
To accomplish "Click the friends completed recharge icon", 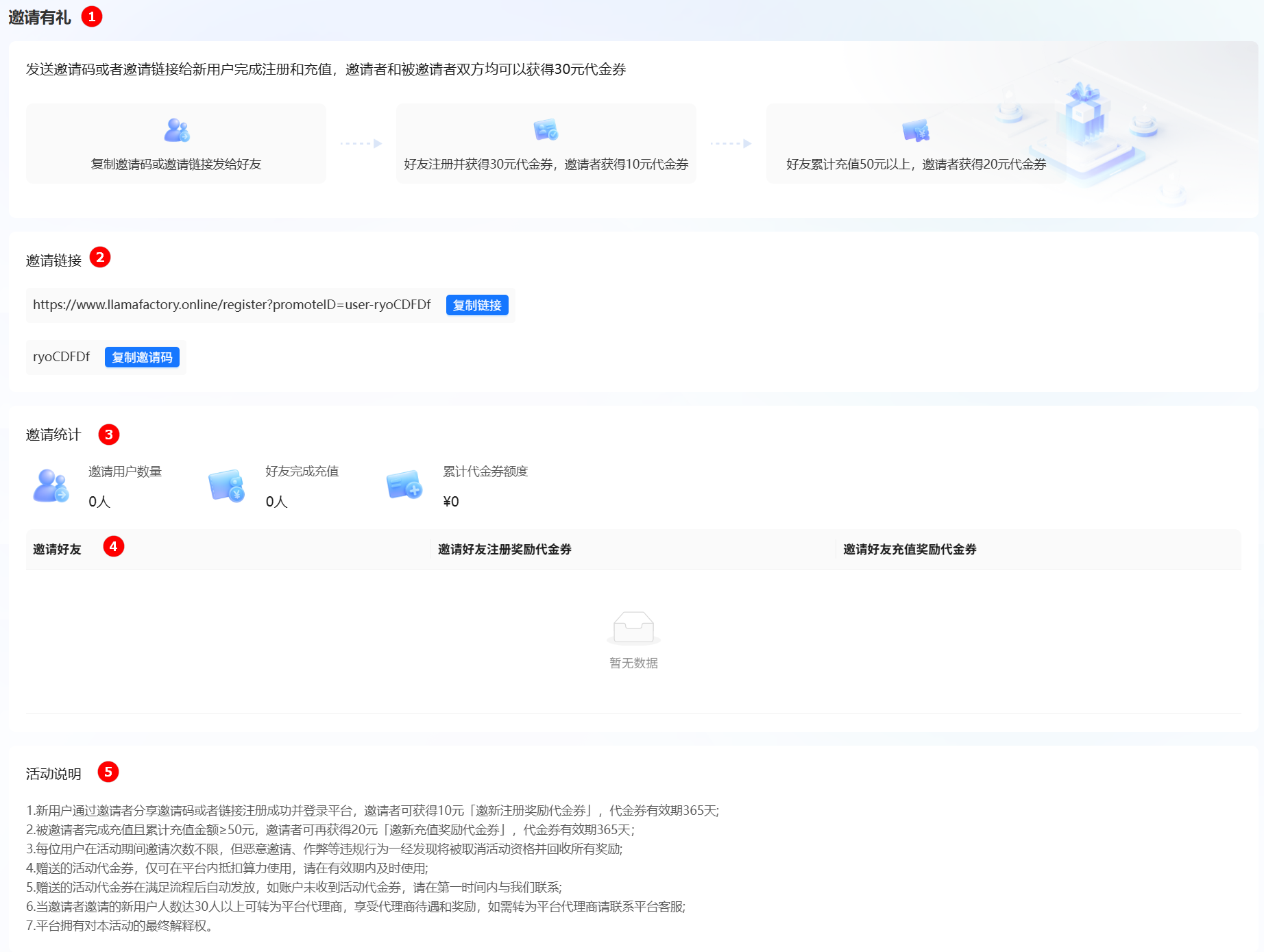I will point(227,486).
